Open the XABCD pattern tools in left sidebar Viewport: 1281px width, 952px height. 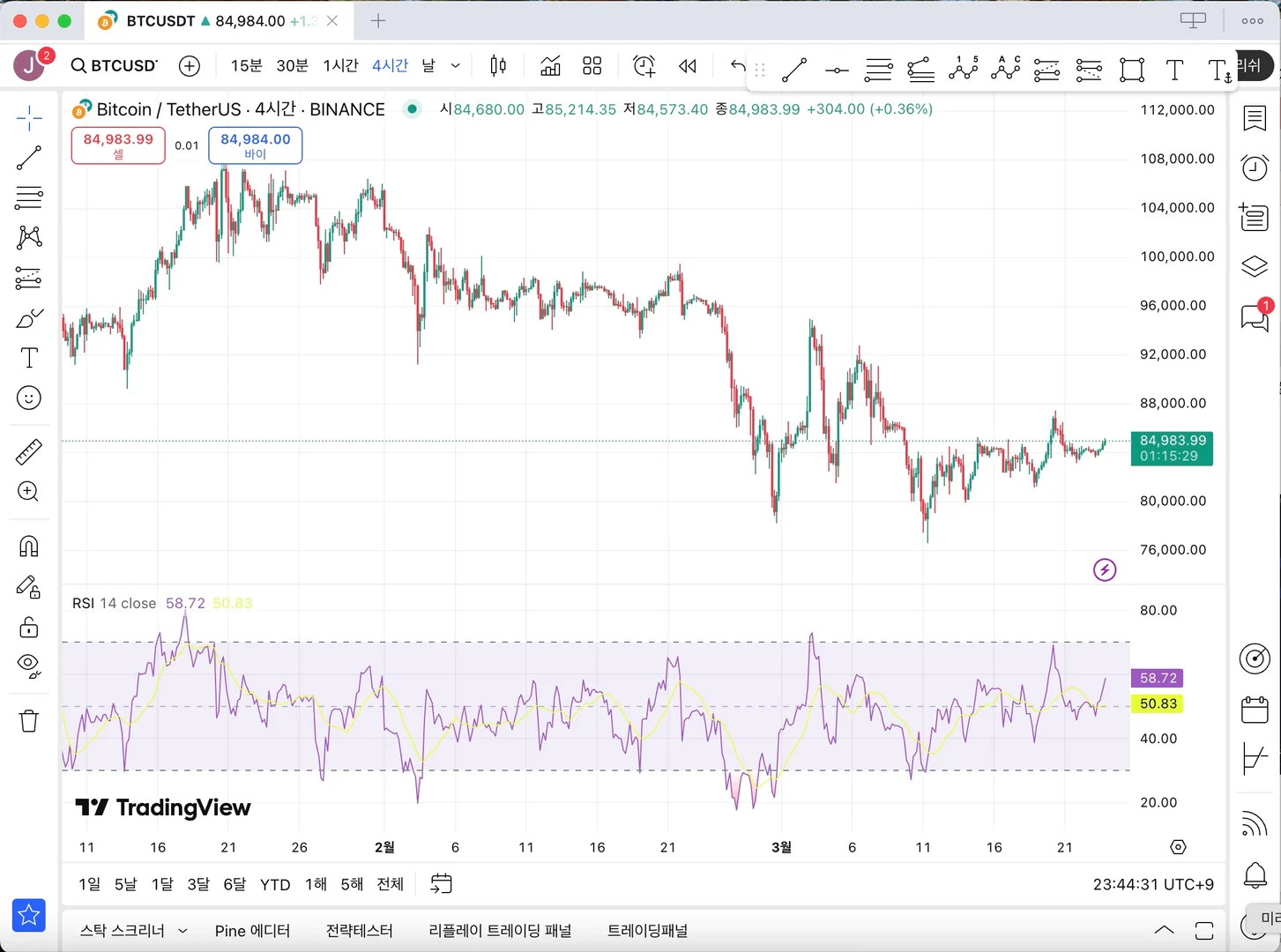(29, 237)
